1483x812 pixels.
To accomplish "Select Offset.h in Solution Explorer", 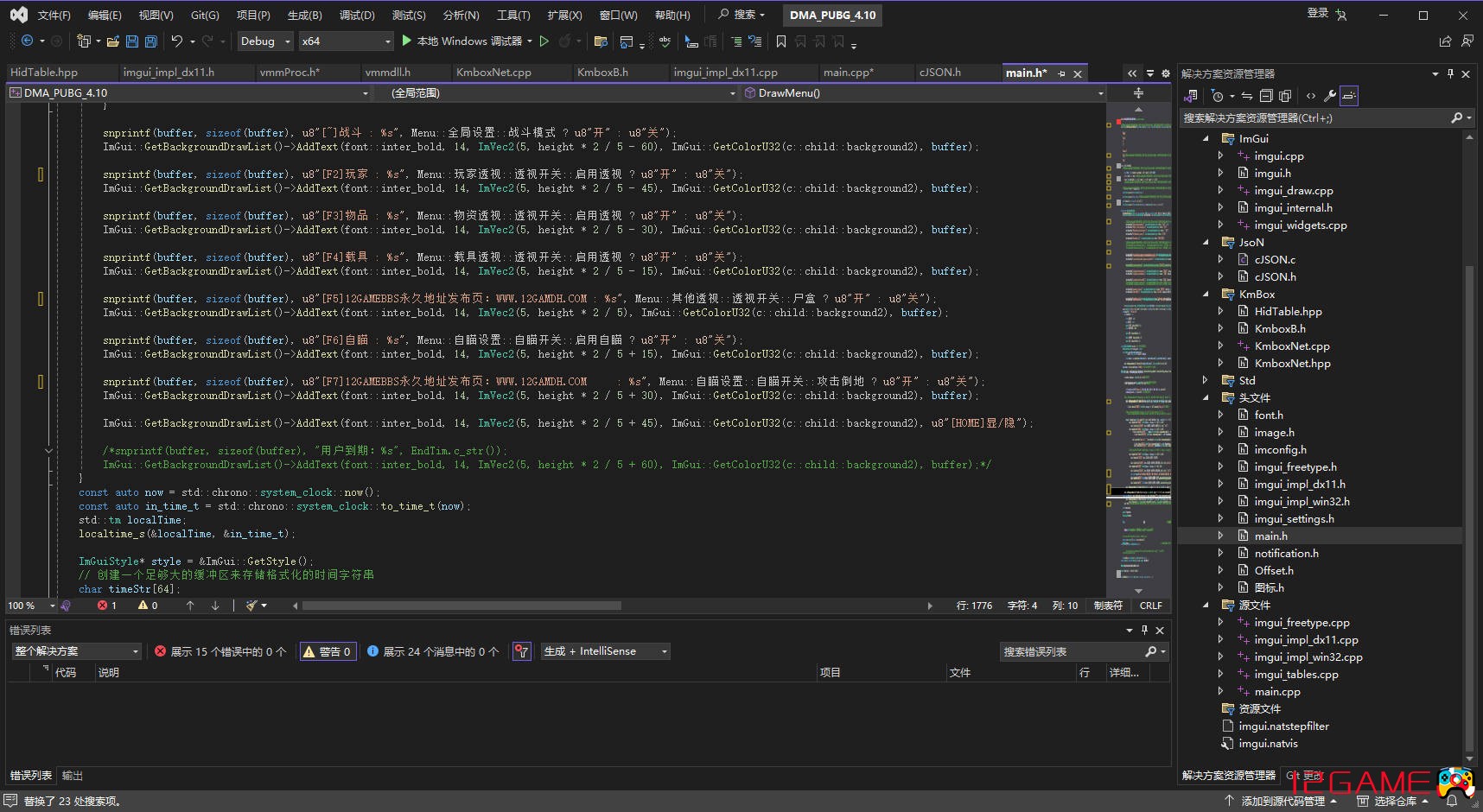I will click(x=1274, y=570).
